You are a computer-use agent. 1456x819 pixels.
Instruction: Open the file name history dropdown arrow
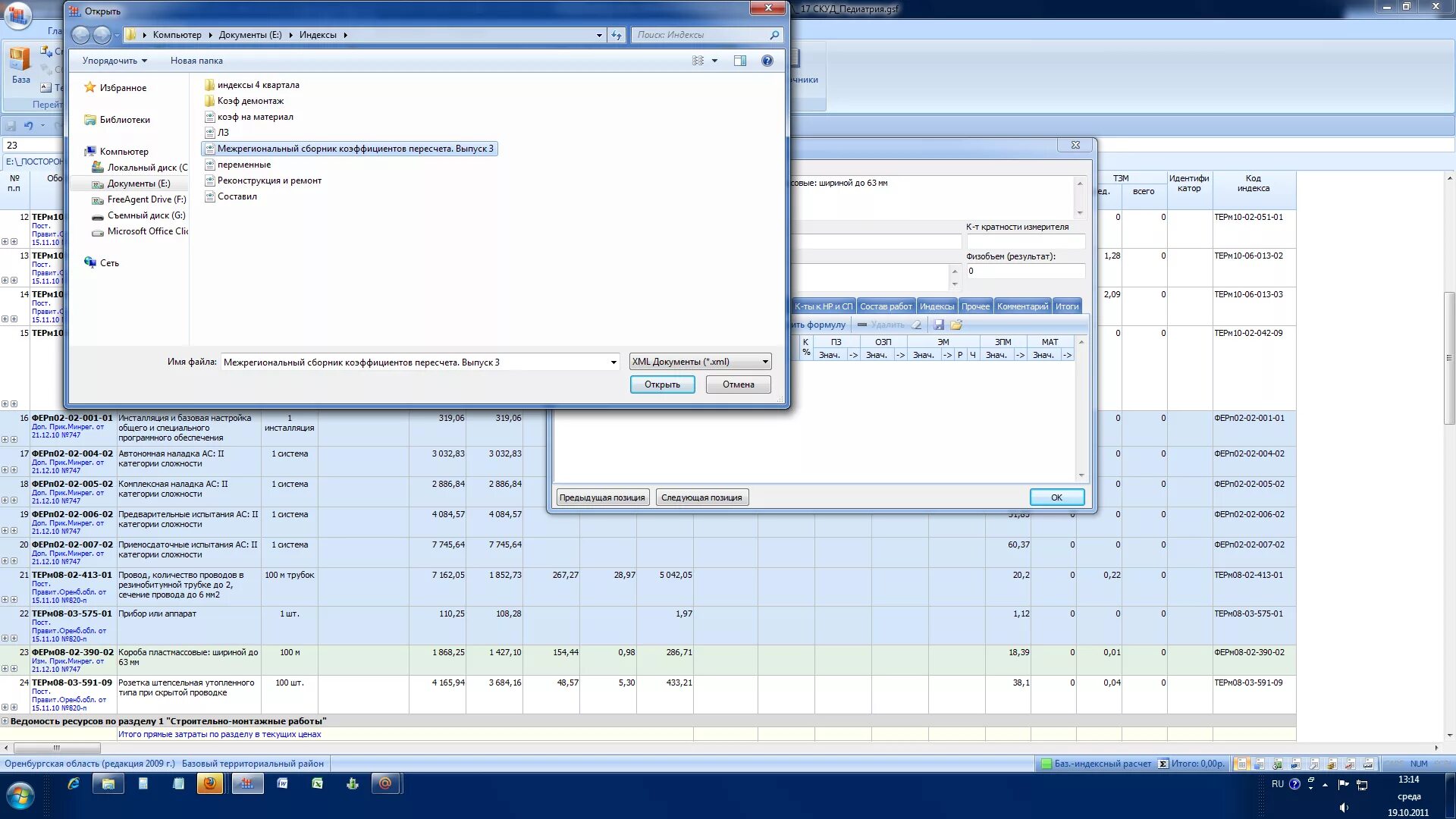coord(613,362)
